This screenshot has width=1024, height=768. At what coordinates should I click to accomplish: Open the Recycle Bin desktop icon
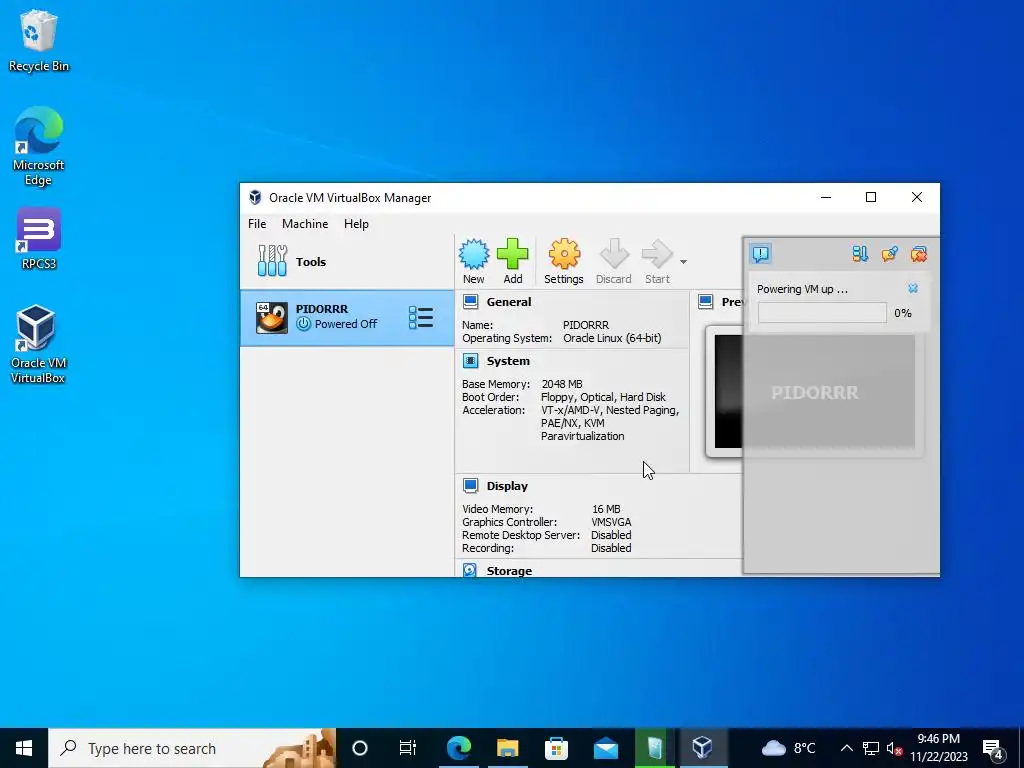[39, 41]
